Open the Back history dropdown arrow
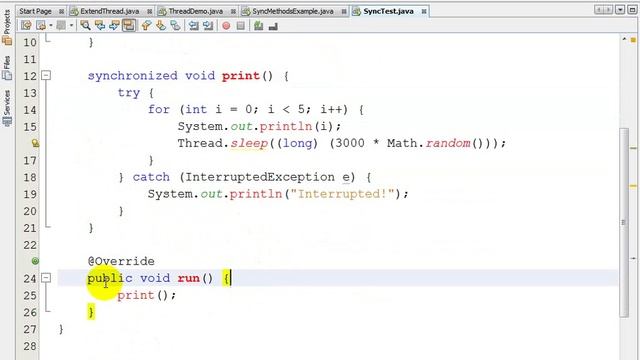This screenshot has width=640, height=360. click(x=51, y=26)
